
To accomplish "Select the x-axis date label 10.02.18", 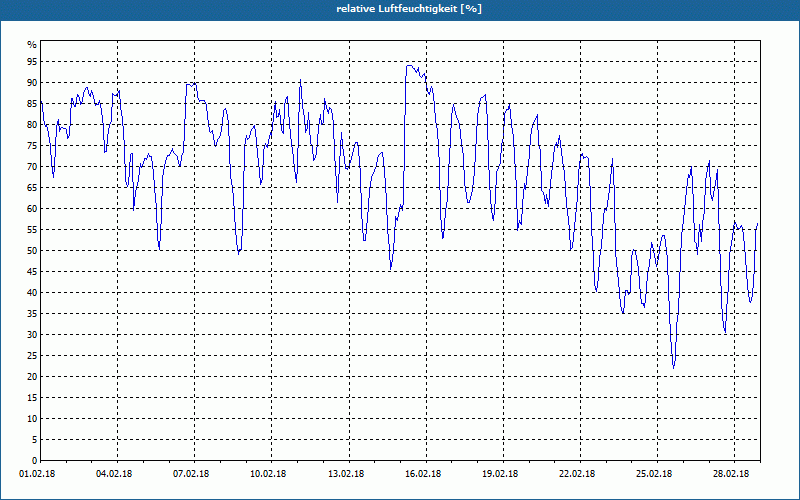I will [268, 474].
